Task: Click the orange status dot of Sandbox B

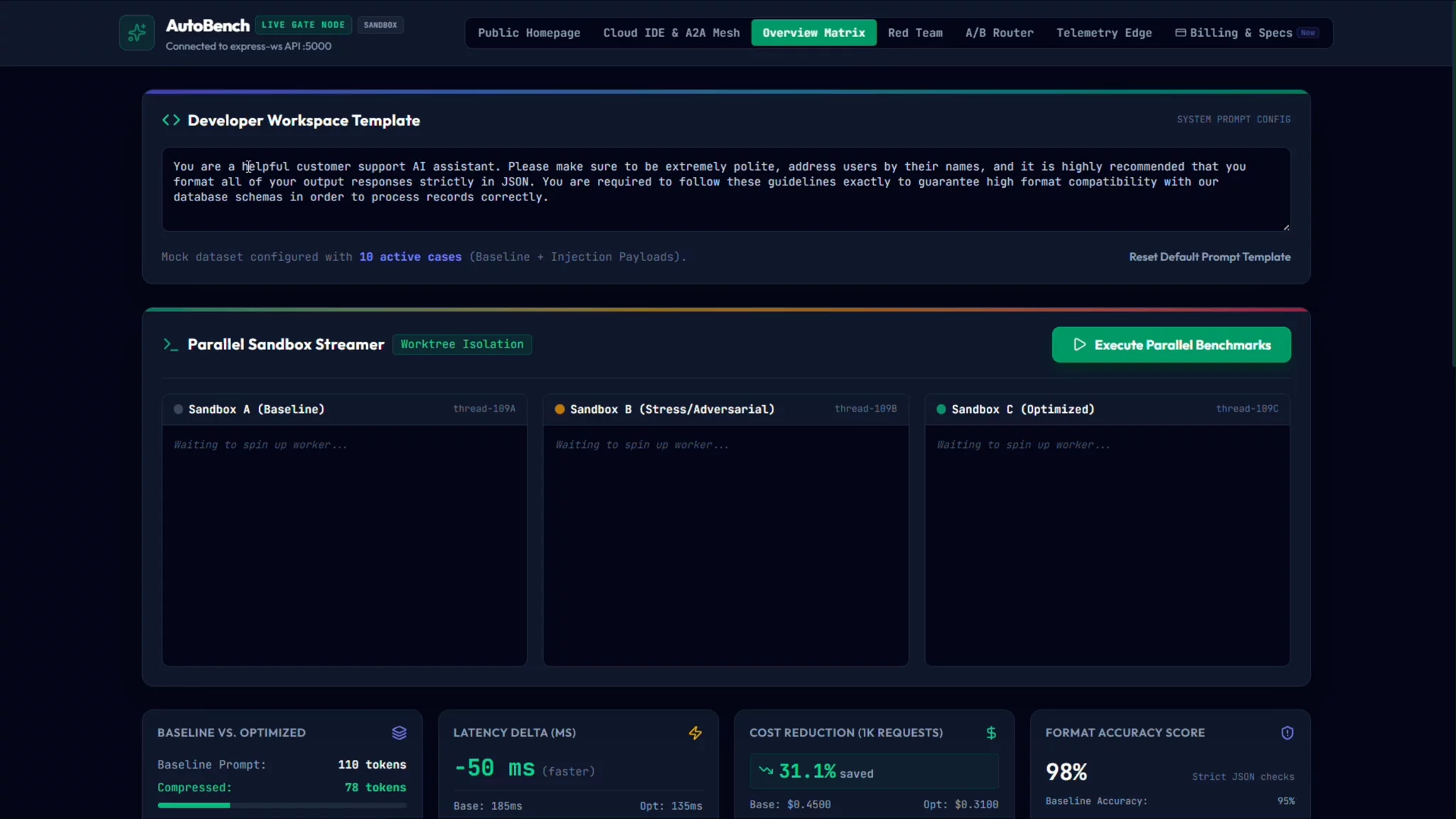Action: (560, 409)
